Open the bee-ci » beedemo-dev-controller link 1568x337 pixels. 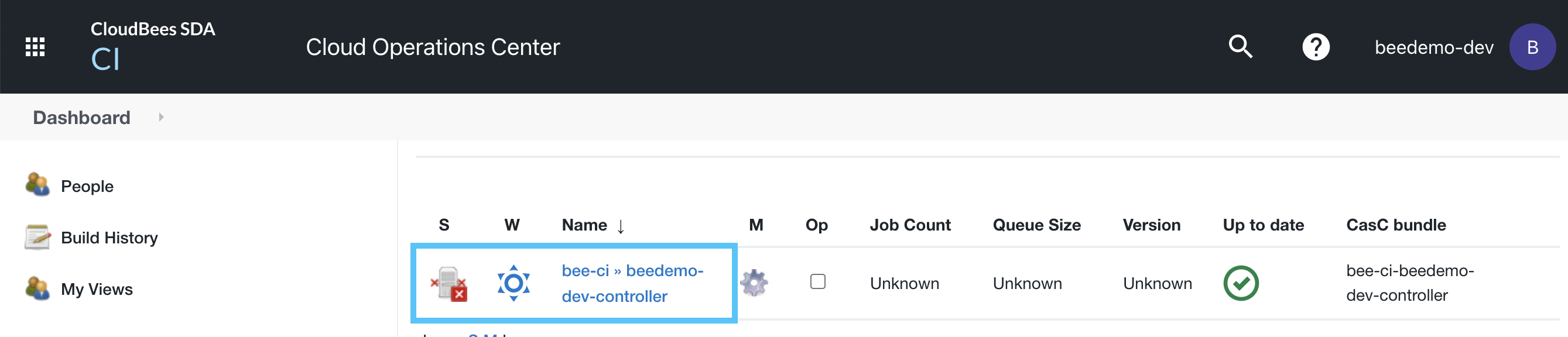click(632, 283)
